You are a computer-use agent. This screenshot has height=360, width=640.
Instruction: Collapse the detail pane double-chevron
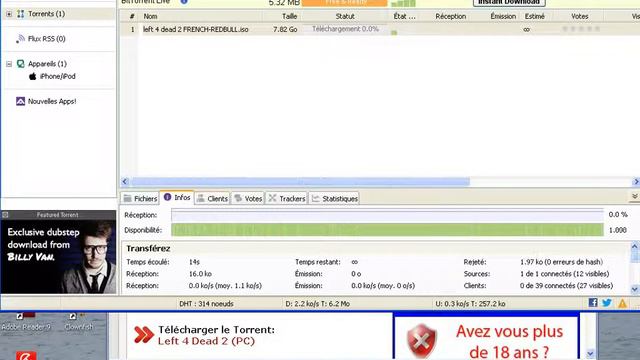pos(634,197)
